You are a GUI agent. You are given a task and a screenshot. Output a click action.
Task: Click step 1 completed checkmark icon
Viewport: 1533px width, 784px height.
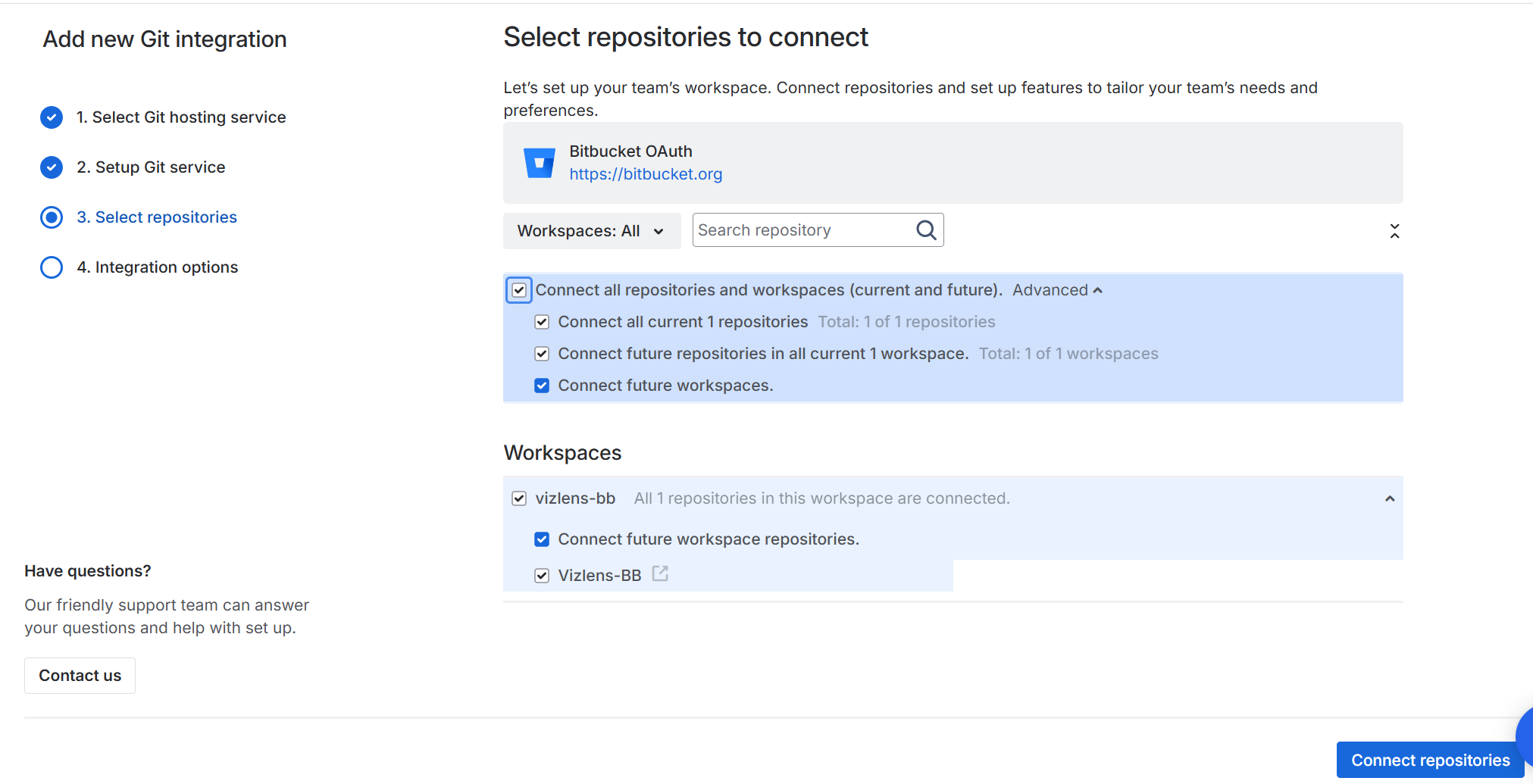coord(52,117)
